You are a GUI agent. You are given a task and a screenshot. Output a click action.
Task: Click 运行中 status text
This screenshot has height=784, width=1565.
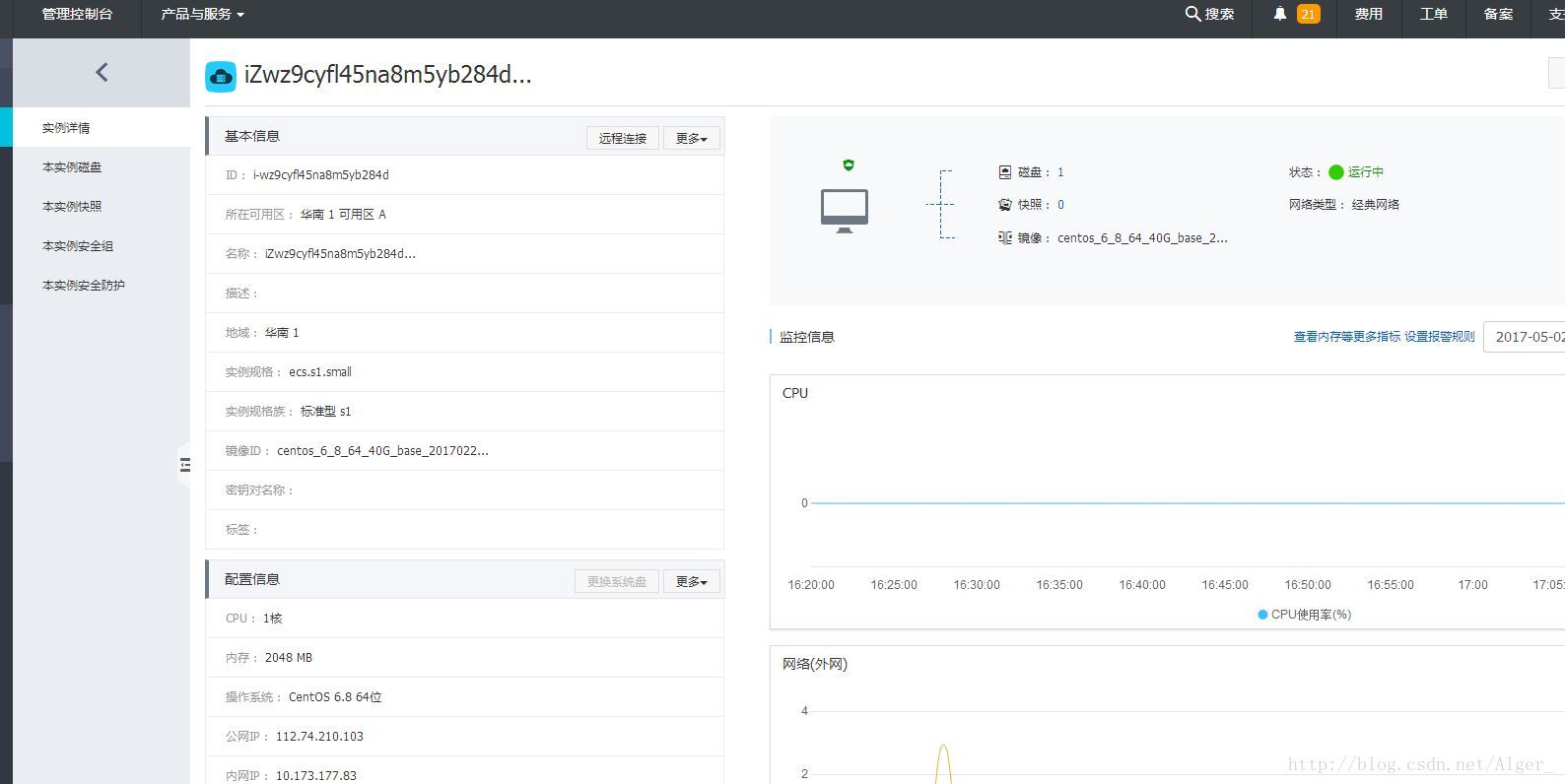point(1366,172)
